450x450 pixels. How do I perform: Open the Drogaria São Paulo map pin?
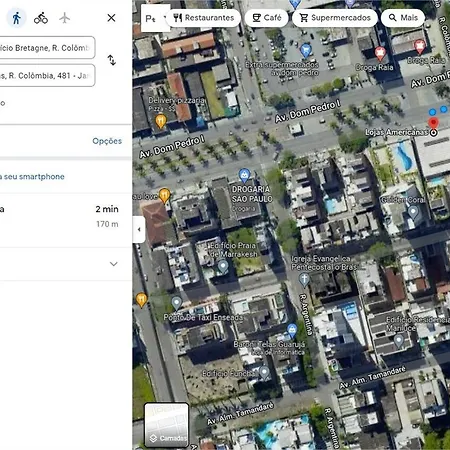tap(244, 175)
